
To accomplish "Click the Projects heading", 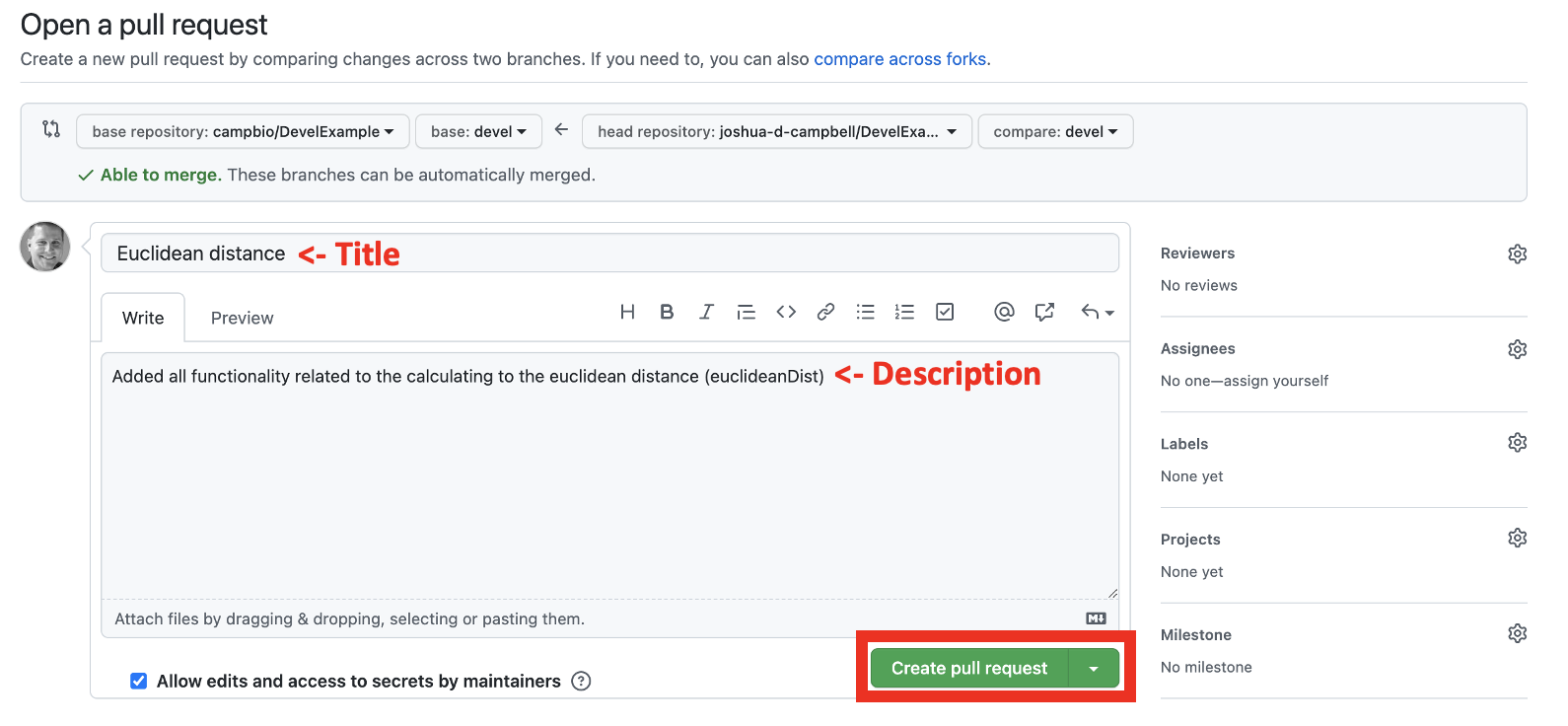I will (x=1190, y=540).
